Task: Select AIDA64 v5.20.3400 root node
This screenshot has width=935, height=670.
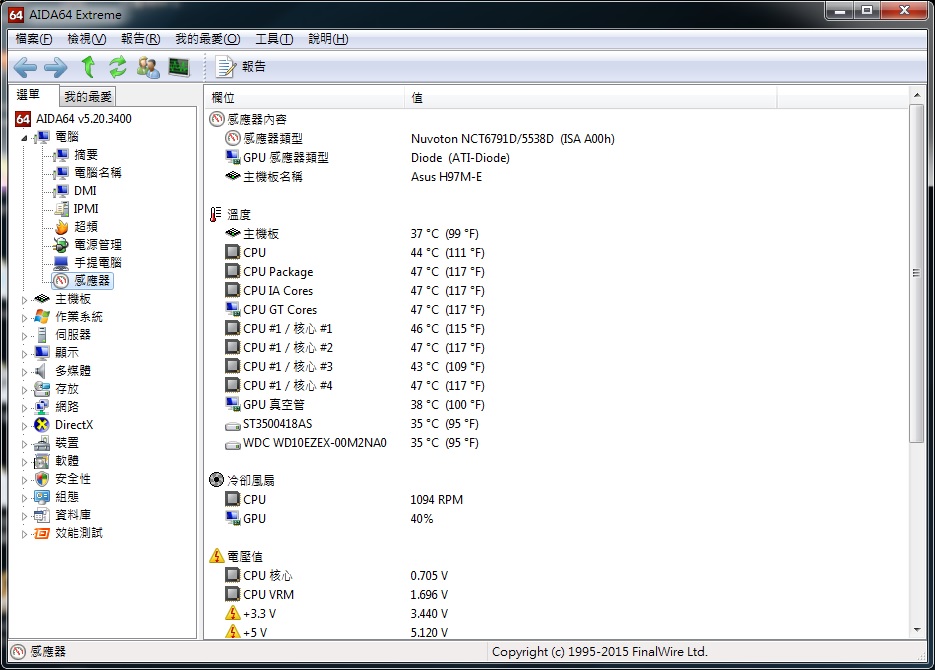Action: coord(83,119)
